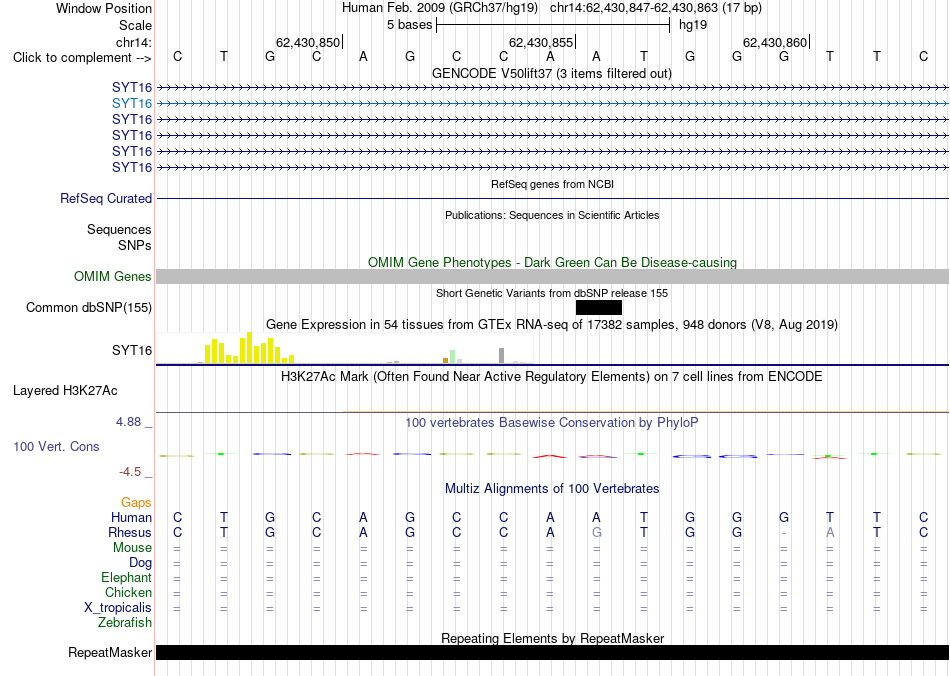Select the light-blue SYT16 transcript label
This screenshot has height=676, width=950.
click(131, 104)
